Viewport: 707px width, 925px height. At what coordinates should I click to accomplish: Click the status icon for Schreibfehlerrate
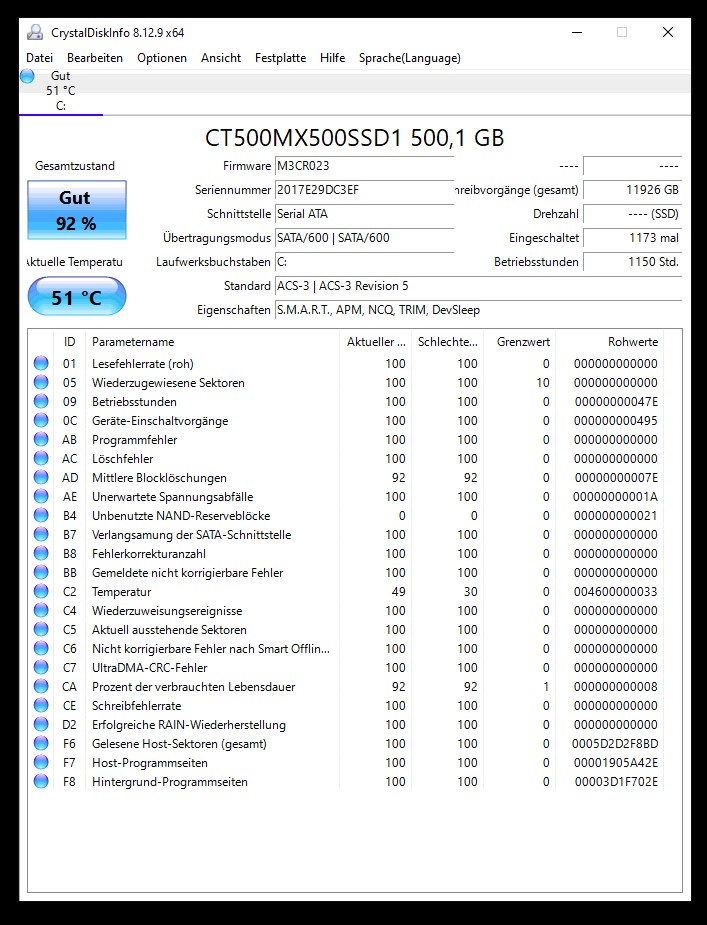click(41, 706)
